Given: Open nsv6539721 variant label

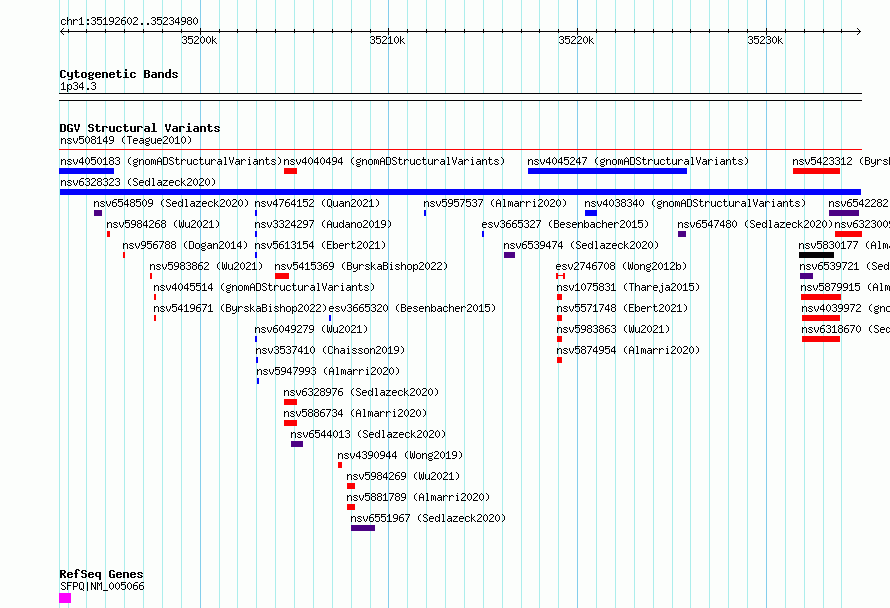Looking at the screenshot, I should tap(845, 266).
